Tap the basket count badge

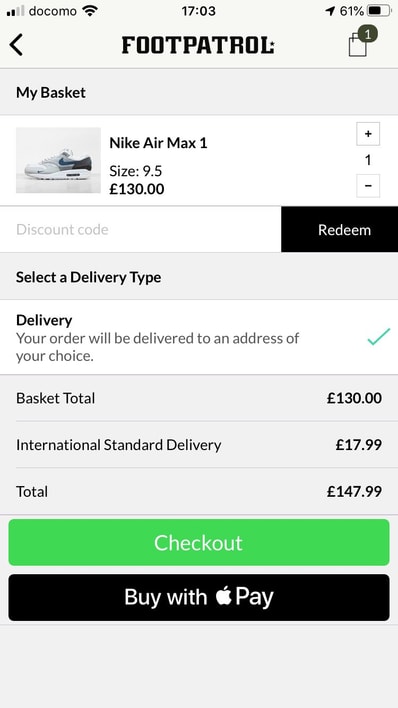[368, 34]
